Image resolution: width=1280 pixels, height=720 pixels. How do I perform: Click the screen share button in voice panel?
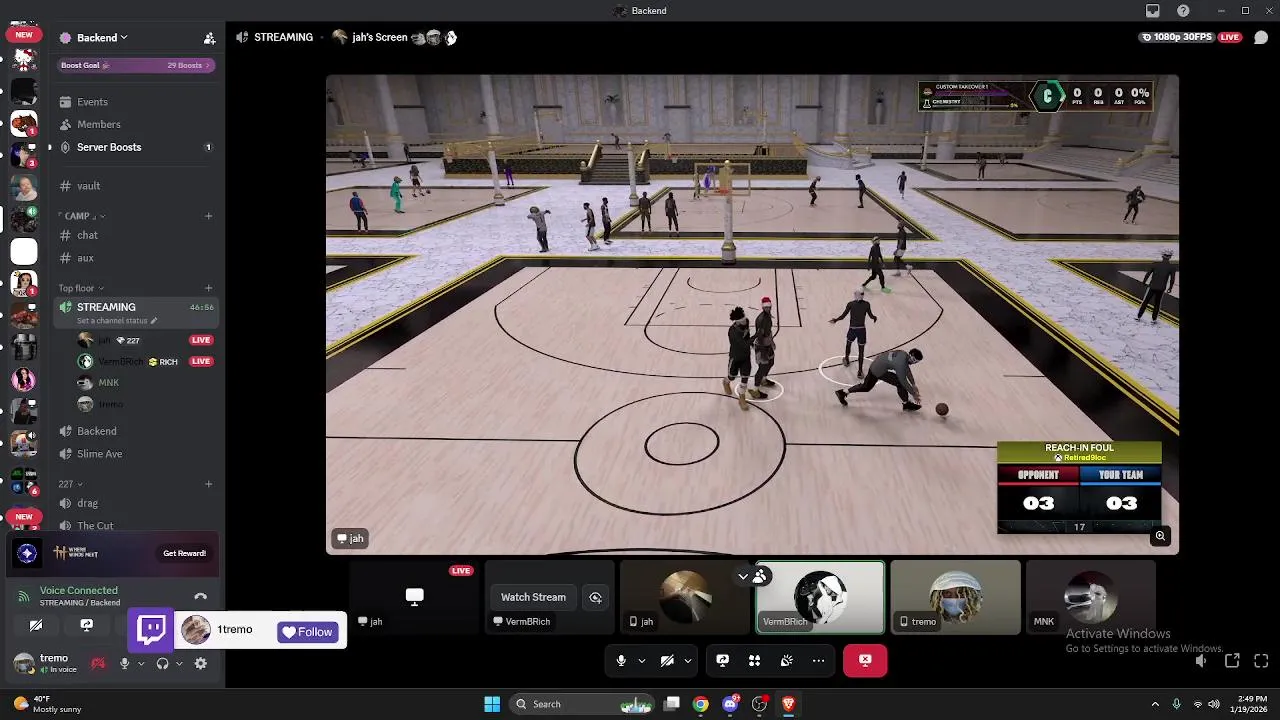point(86,626)
